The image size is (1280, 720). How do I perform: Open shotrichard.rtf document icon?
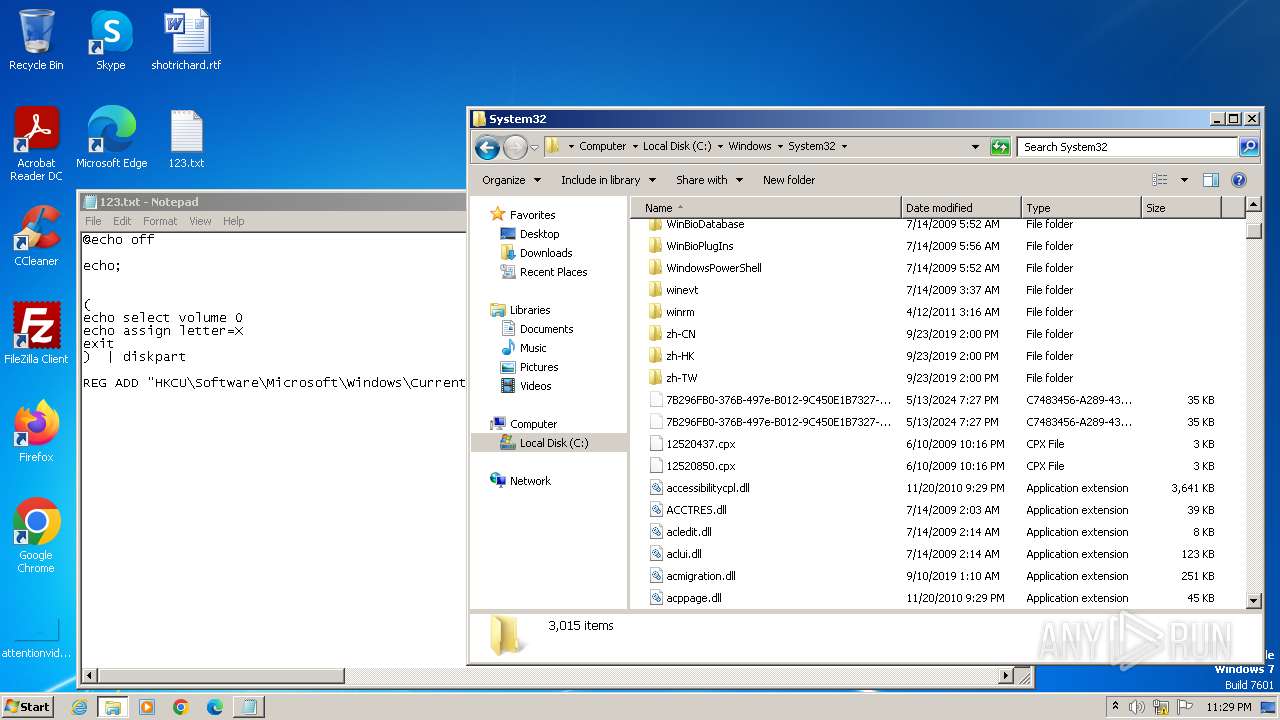point(186,40)
